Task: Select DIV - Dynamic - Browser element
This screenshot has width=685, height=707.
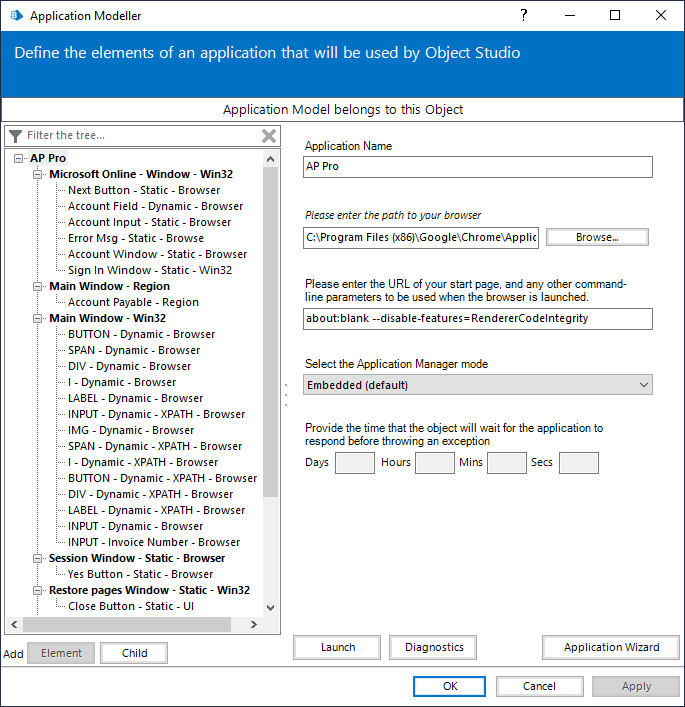Action: [129, 367]
